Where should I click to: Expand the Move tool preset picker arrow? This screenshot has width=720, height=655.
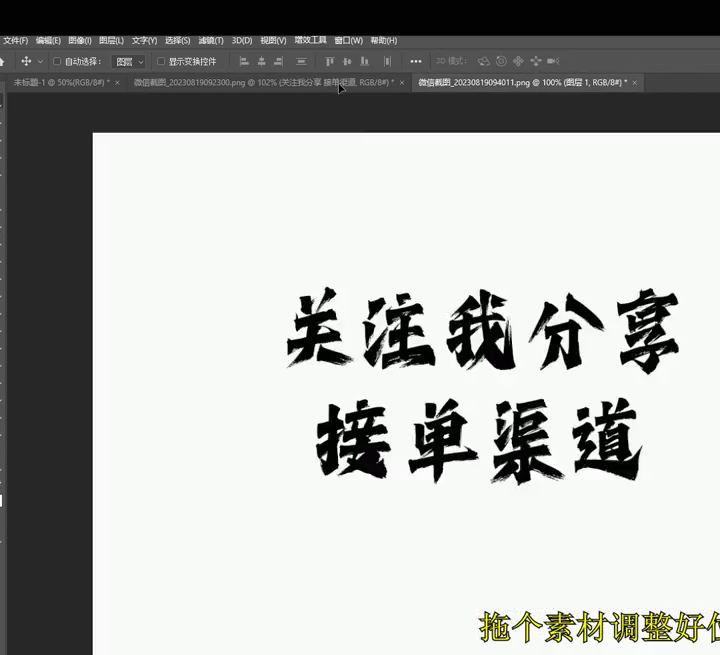40,62
